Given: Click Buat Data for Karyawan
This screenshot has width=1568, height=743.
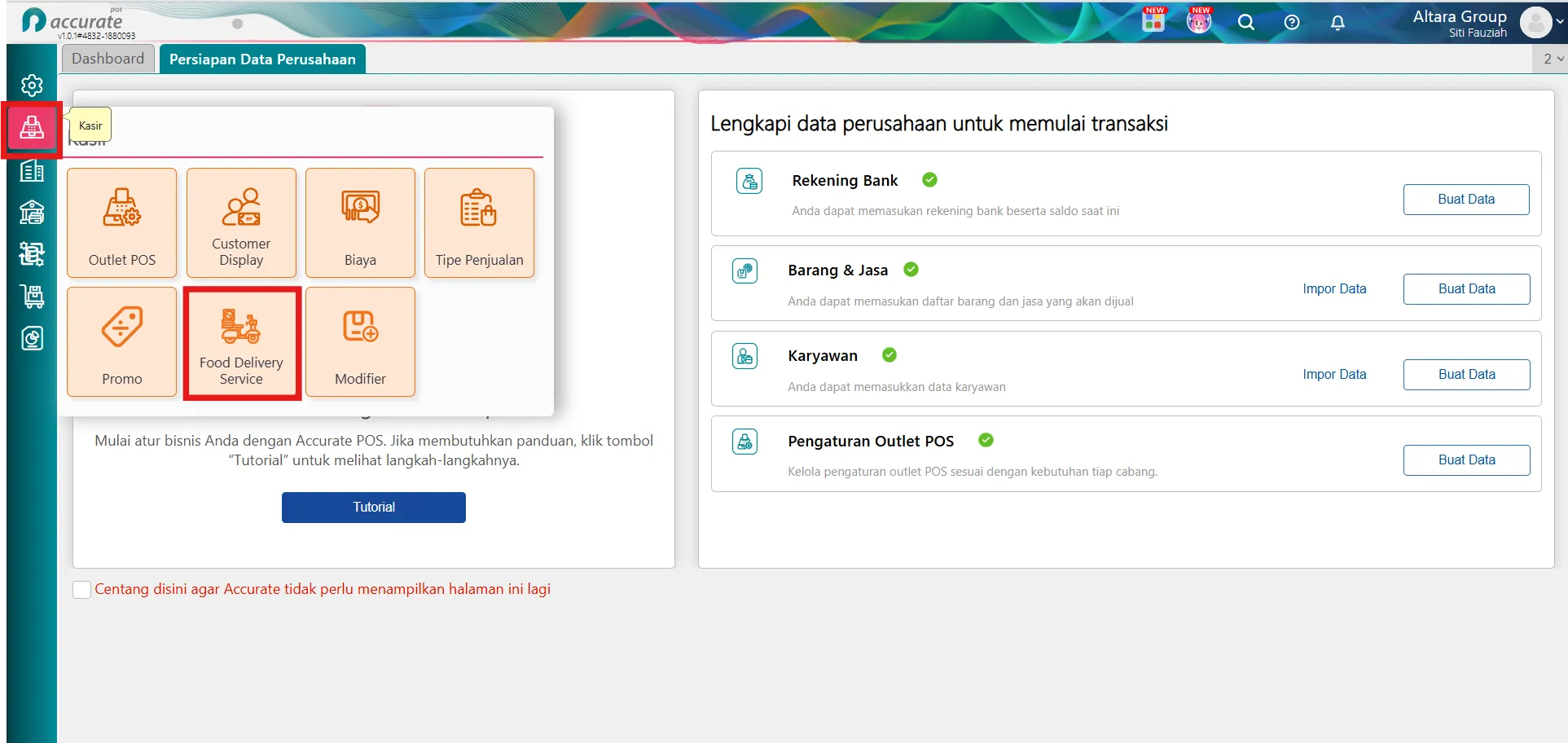Looking at the screenshot, I should point(1466,375).
